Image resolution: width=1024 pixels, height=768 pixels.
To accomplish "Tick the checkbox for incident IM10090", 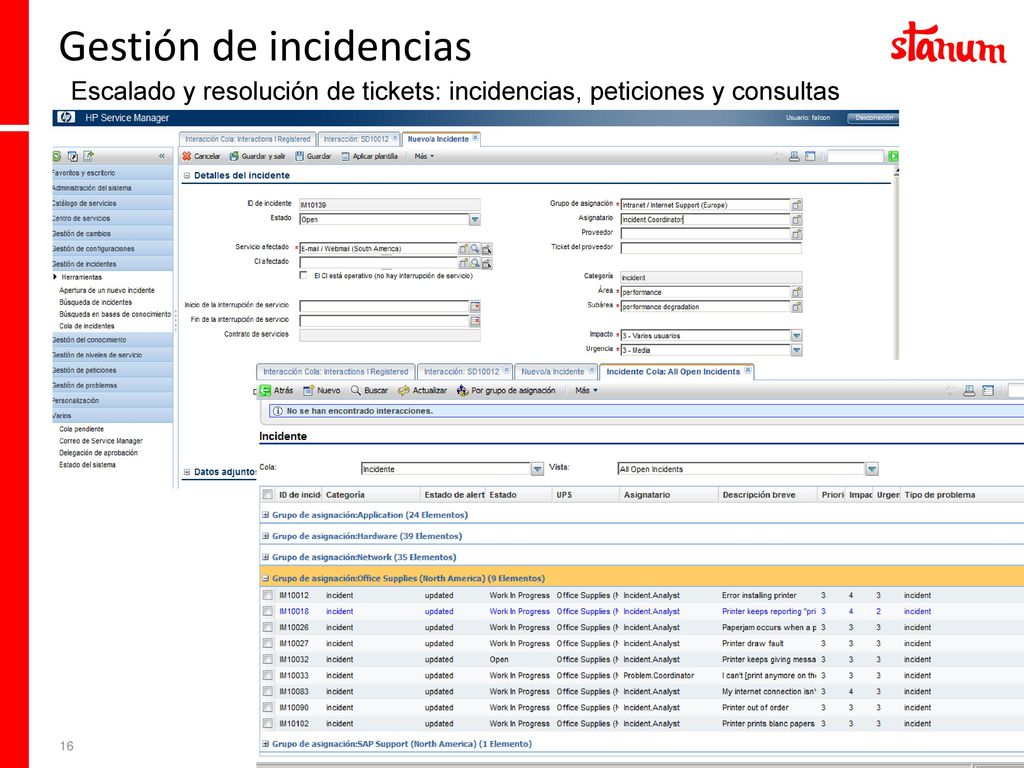I will (x=268, y=707).
